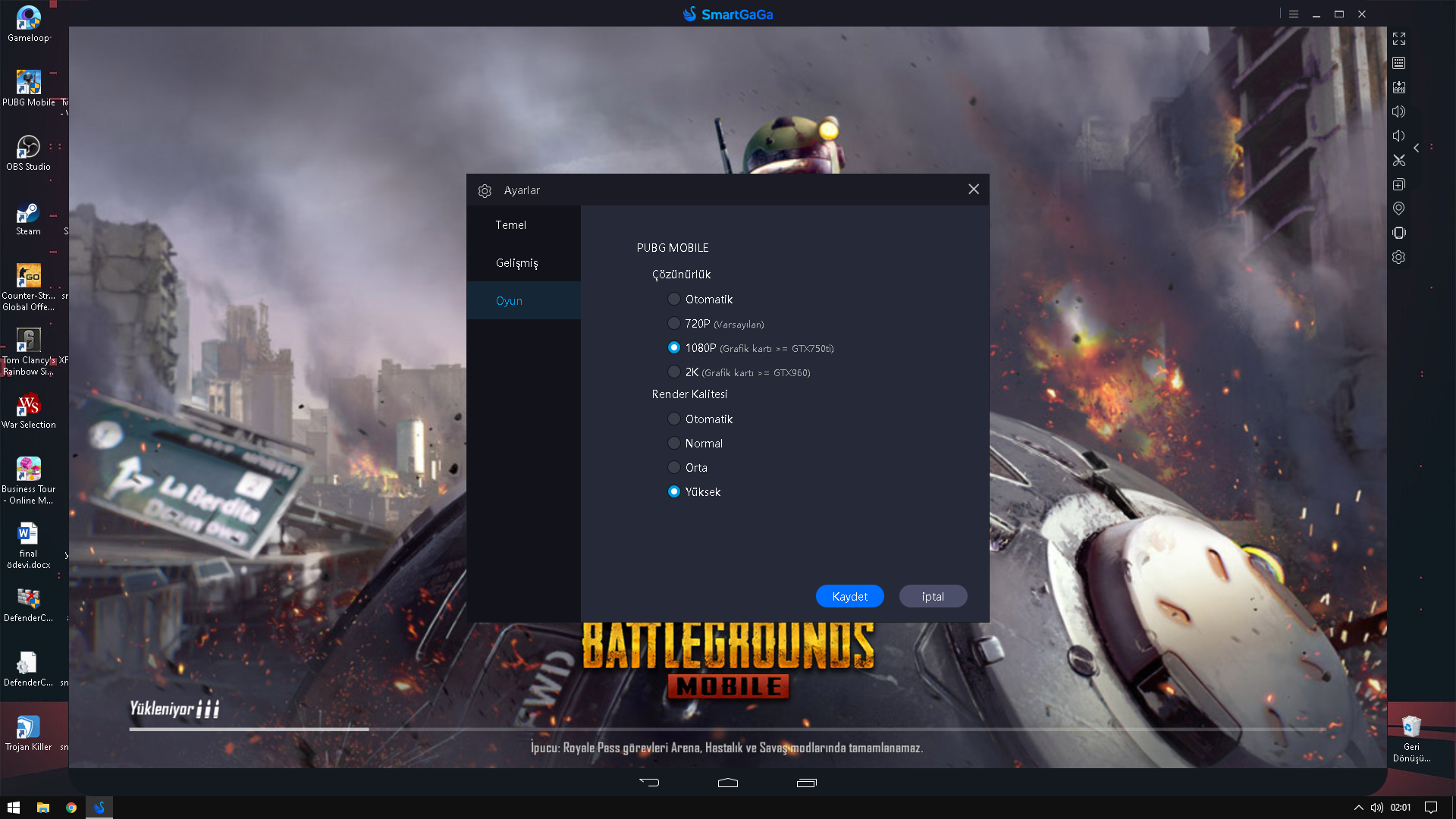Image resolution: width=1456 pixels, height=819 pixels.
Task: Click the final ödevi.docx file
Action: pos(29,544)
